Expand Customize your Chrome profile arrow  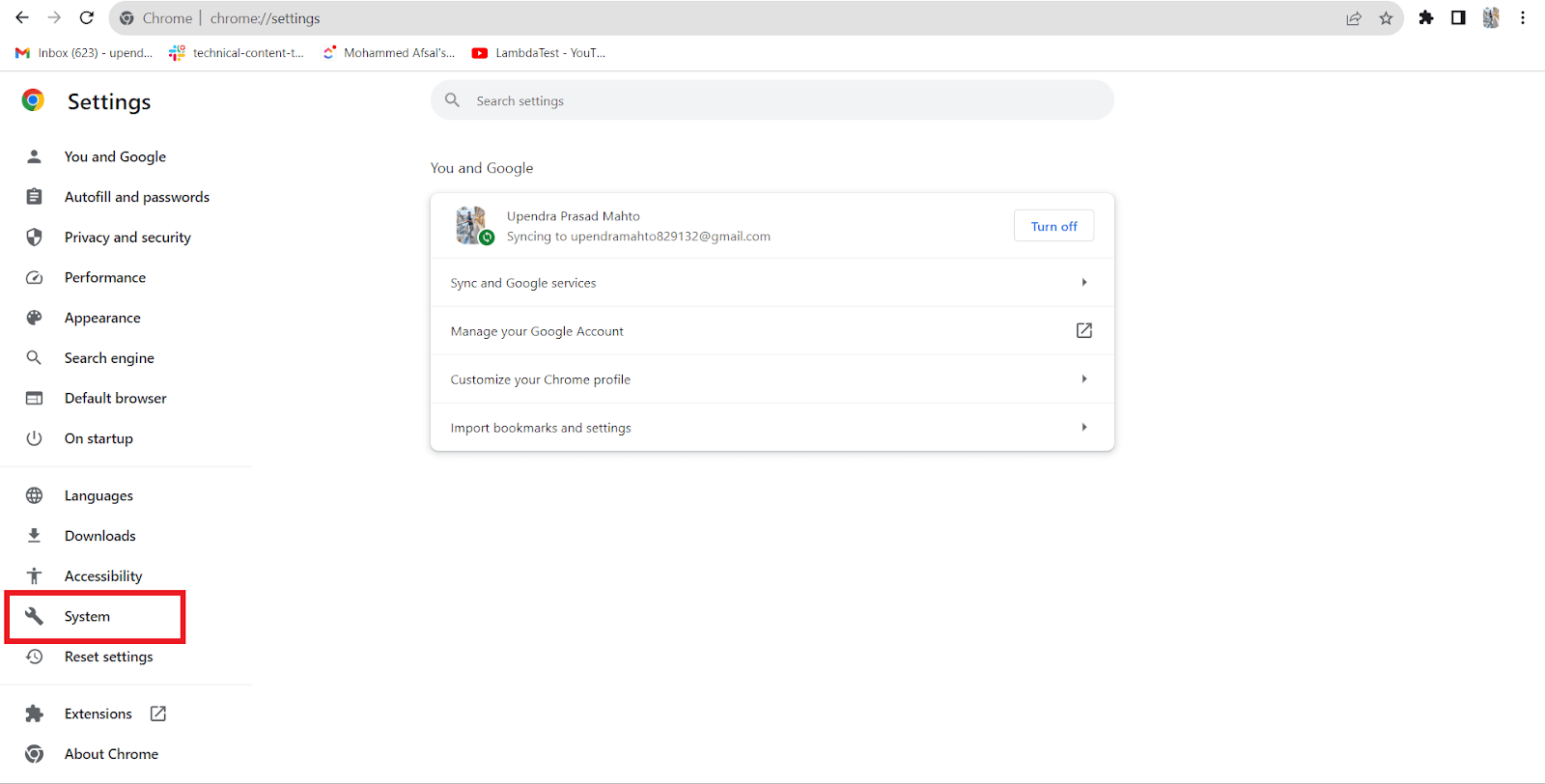[x=1084, y=378]
